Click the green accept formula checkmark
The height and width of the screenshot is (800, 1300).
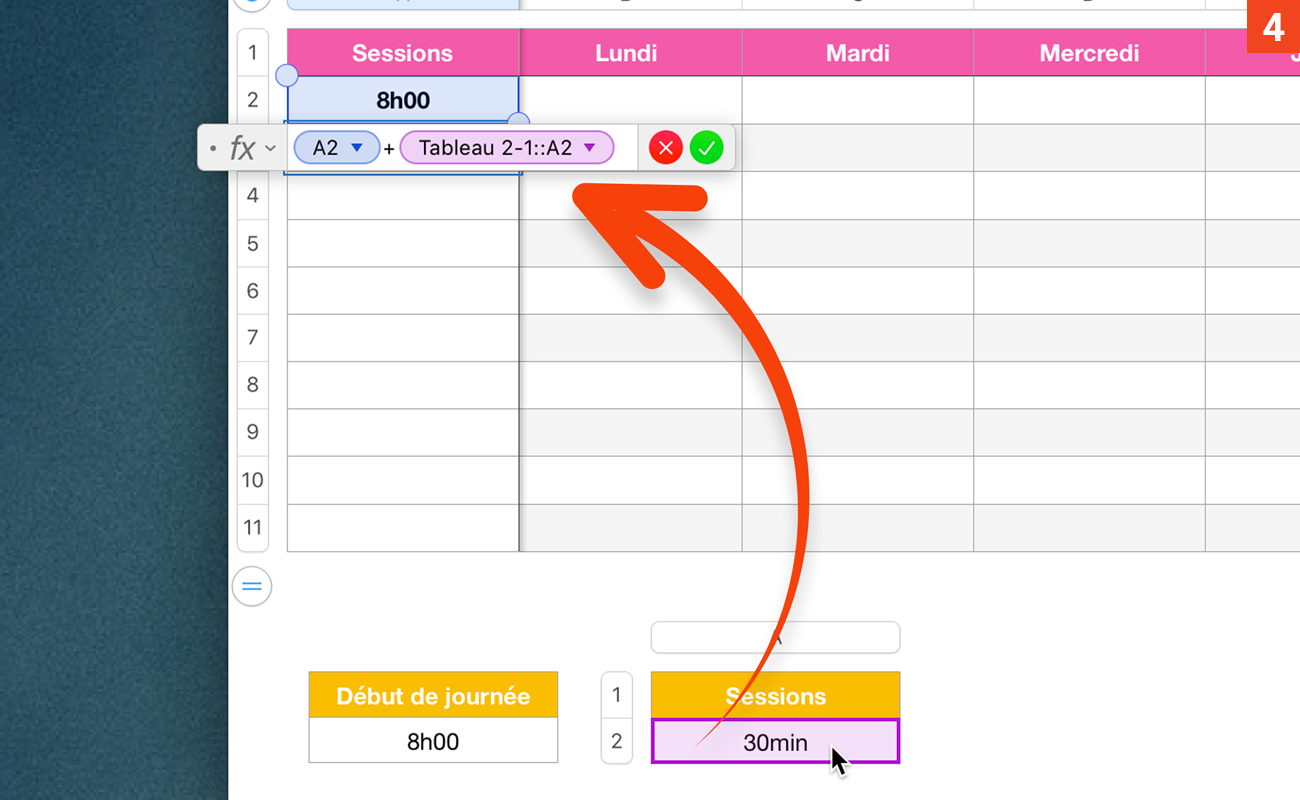click(706, 149)
